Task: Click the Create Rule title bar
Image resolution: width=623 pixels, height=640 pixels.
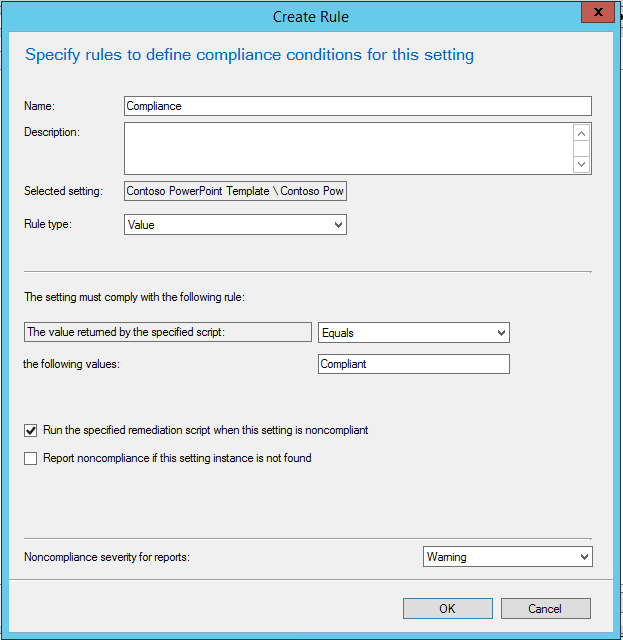Action: click(x=310, y=17)
